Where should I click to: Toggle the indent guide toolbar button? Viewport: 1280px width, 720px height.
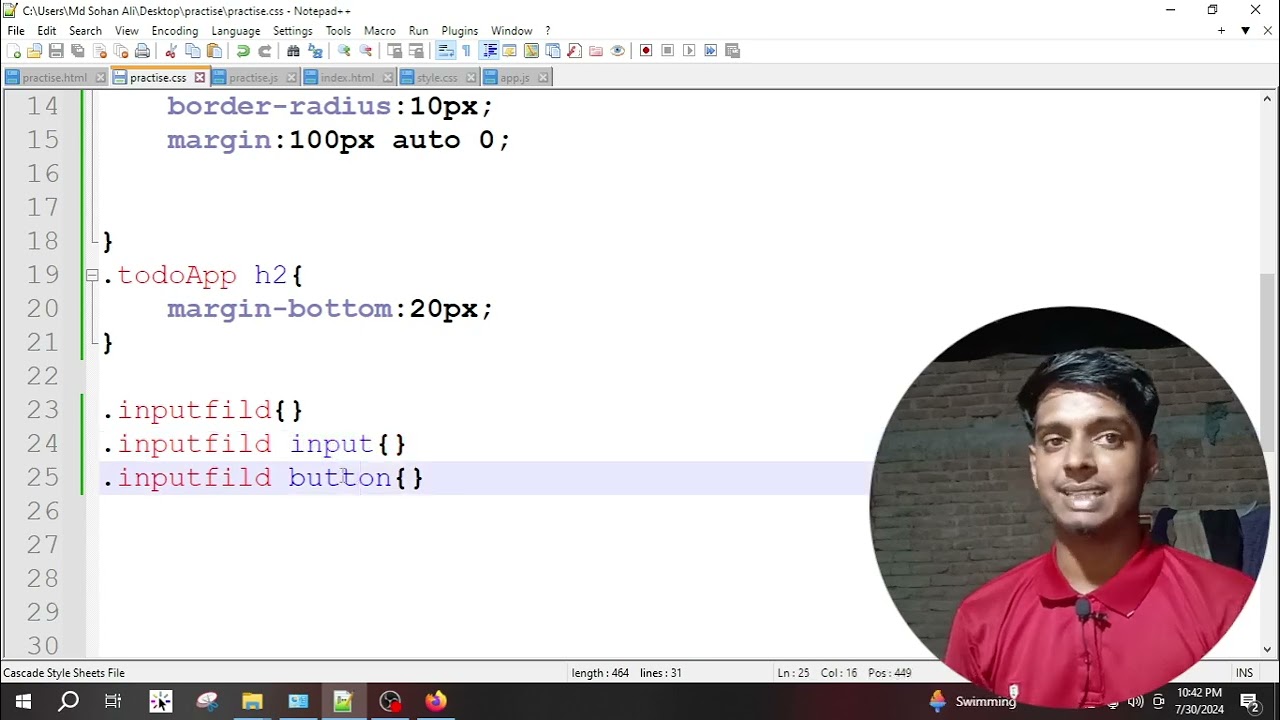(489, 51)
